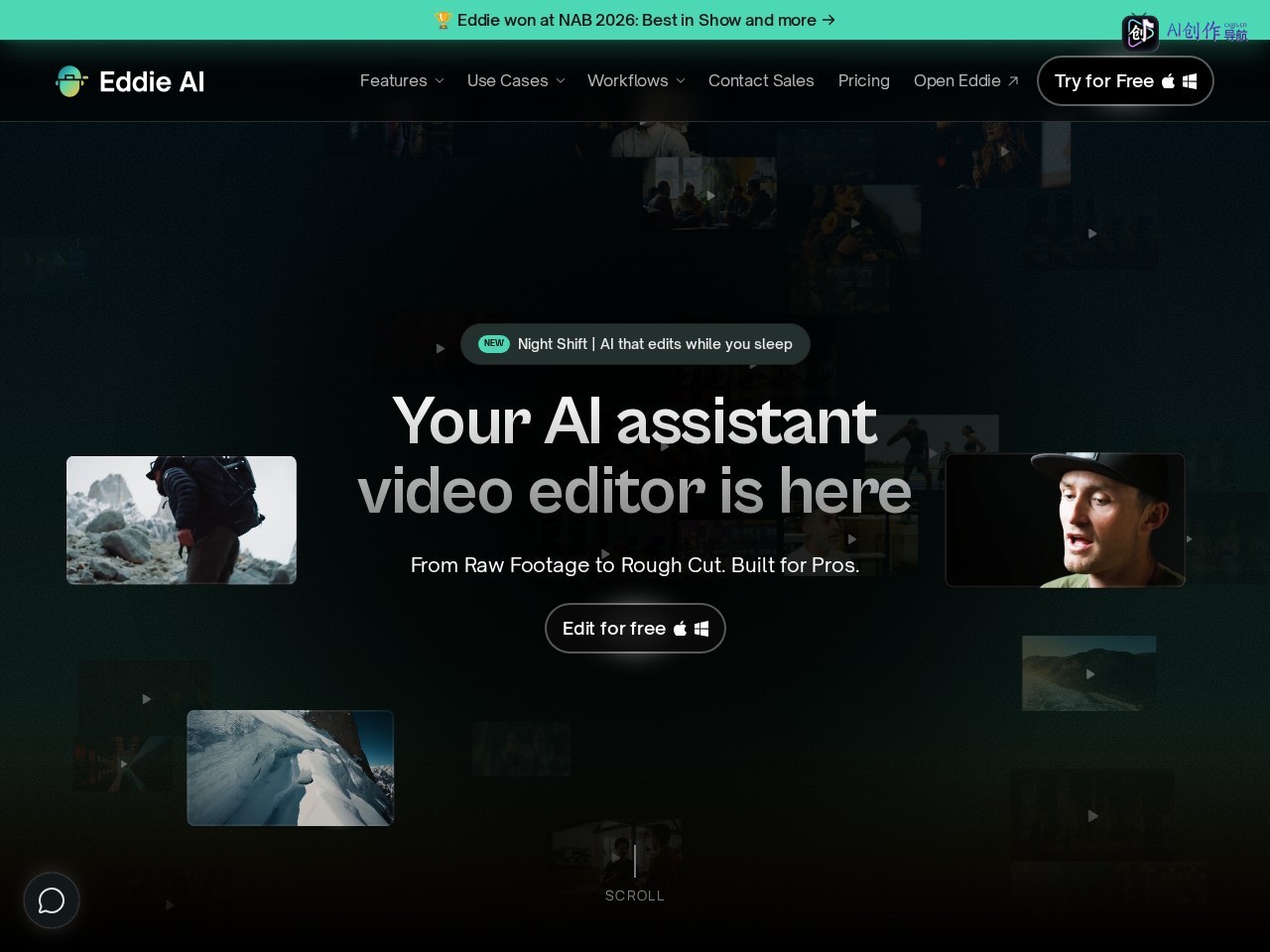Screen dimensions: 1270x952
Task: Click the "From Raw Footage to Rough Cut" tagline
Action: point(635,565)
